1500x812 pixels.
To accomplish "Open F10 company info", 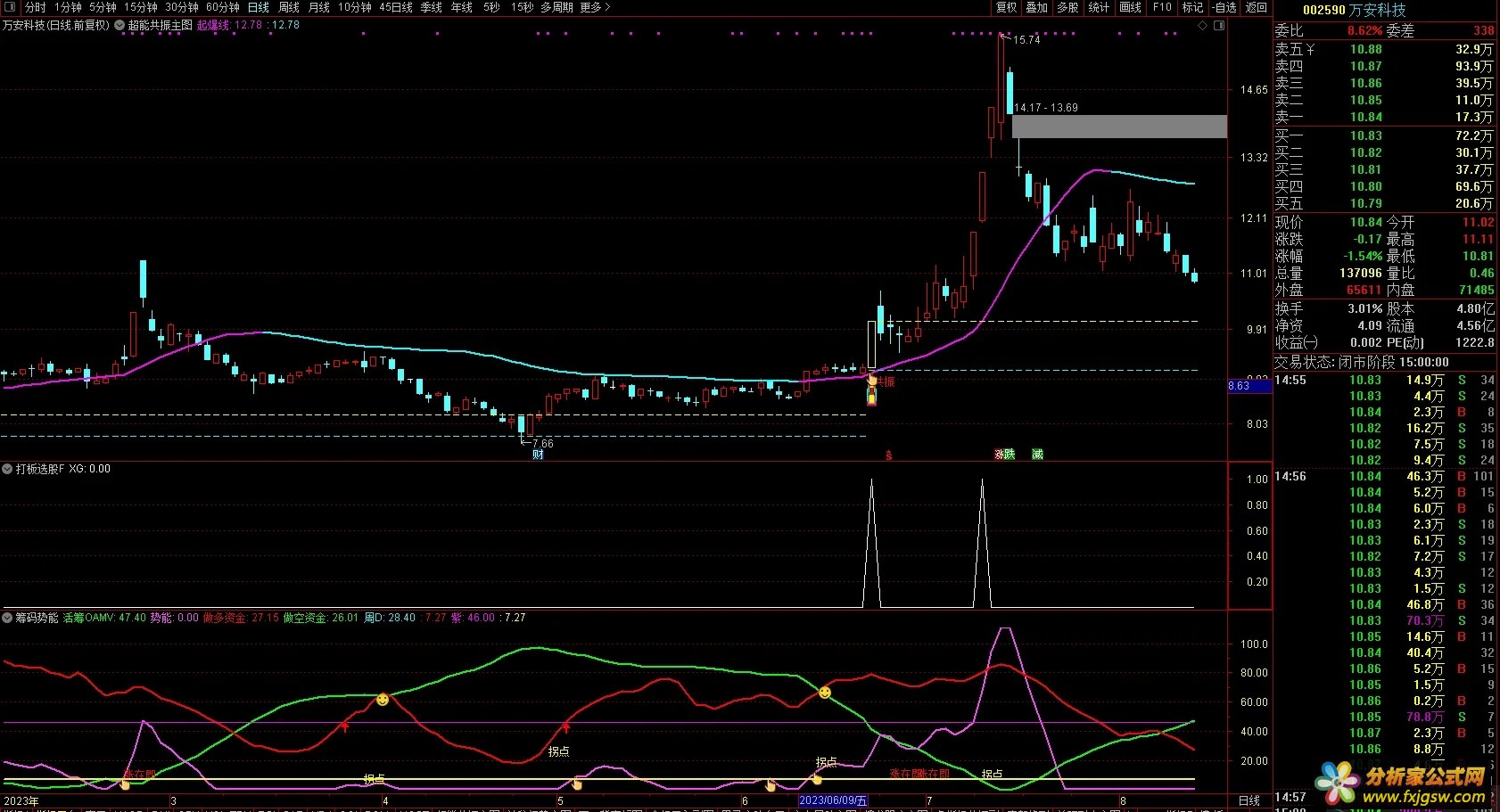I will [x=1162, y=7].
